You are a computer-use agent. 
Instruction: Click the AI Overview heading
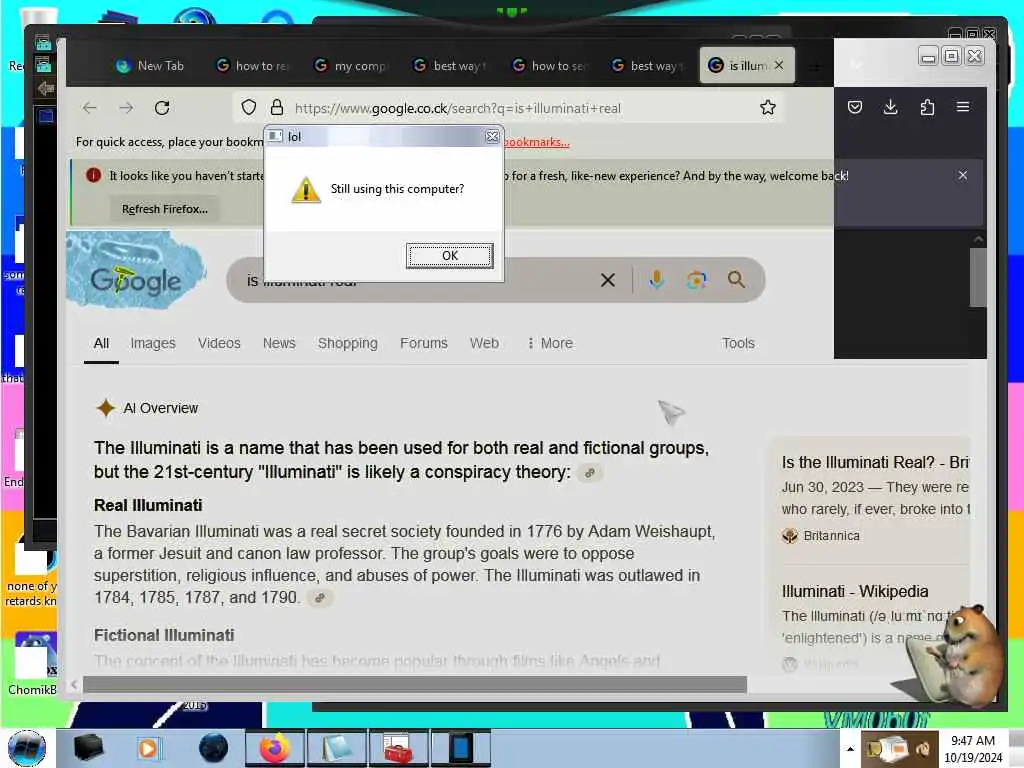161,408
